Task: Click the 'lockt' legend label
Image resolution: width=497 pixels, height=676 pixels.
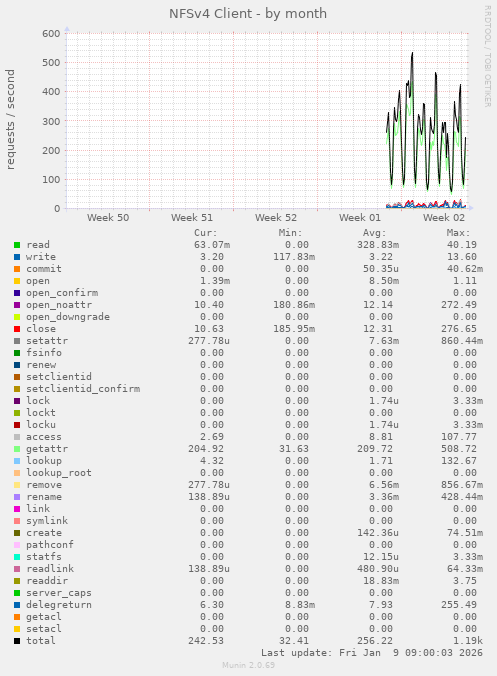Action: coord(41,413)
